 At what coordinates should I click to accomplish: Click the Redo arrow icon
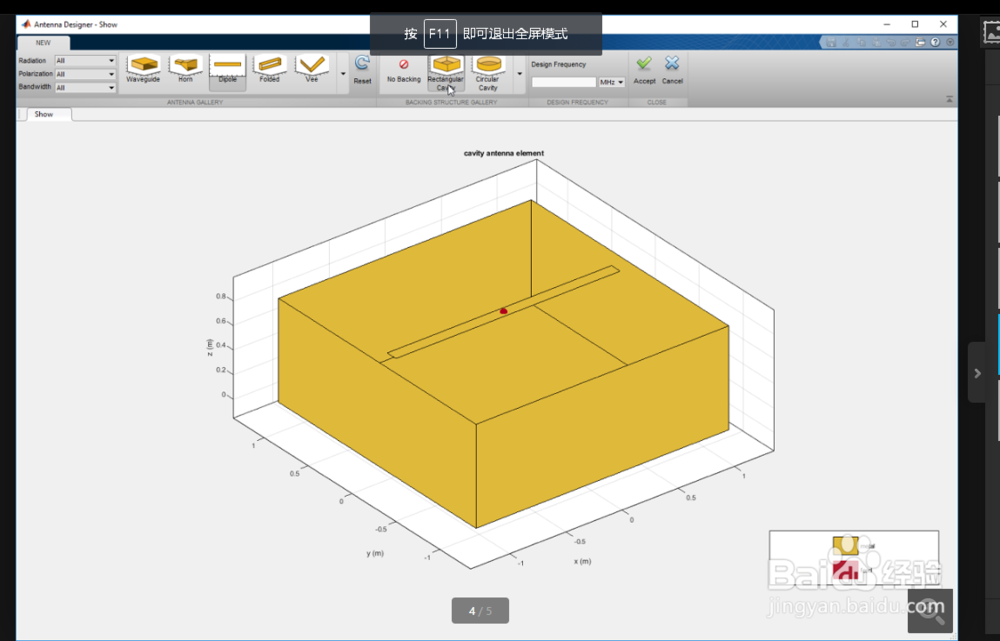pos(906,42)
